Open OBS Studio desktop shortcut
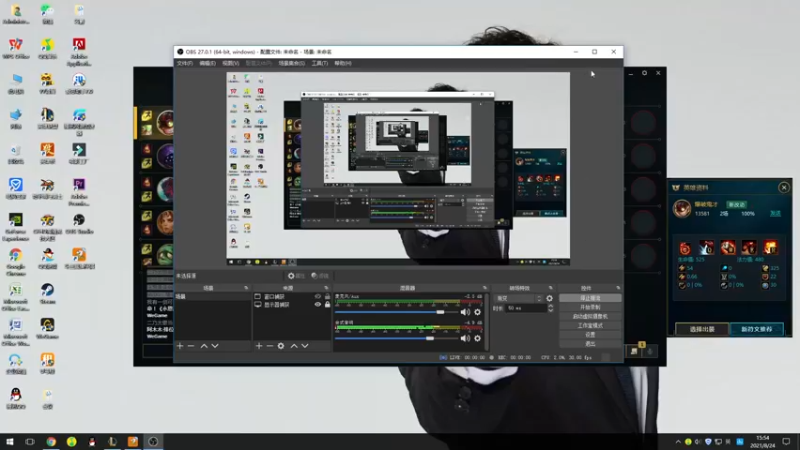 (x=79, y=224)
